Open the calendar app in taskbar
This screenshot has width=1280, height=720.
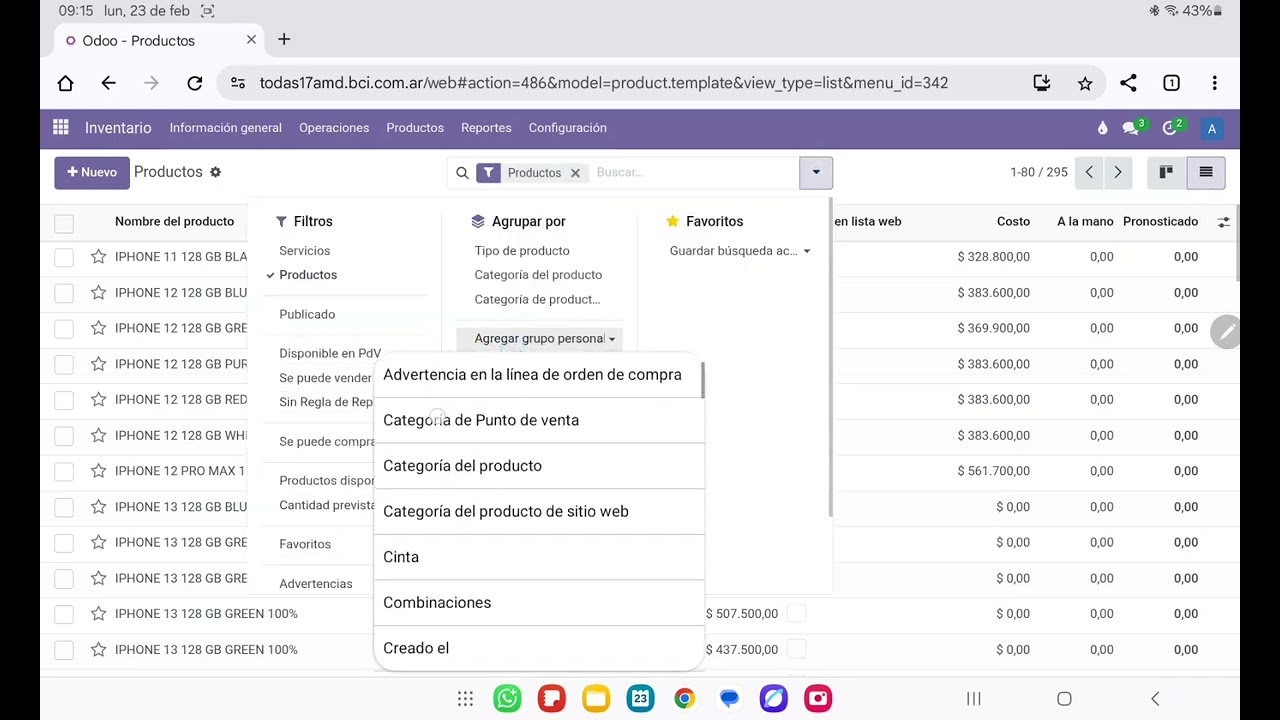tap(640, 698)
